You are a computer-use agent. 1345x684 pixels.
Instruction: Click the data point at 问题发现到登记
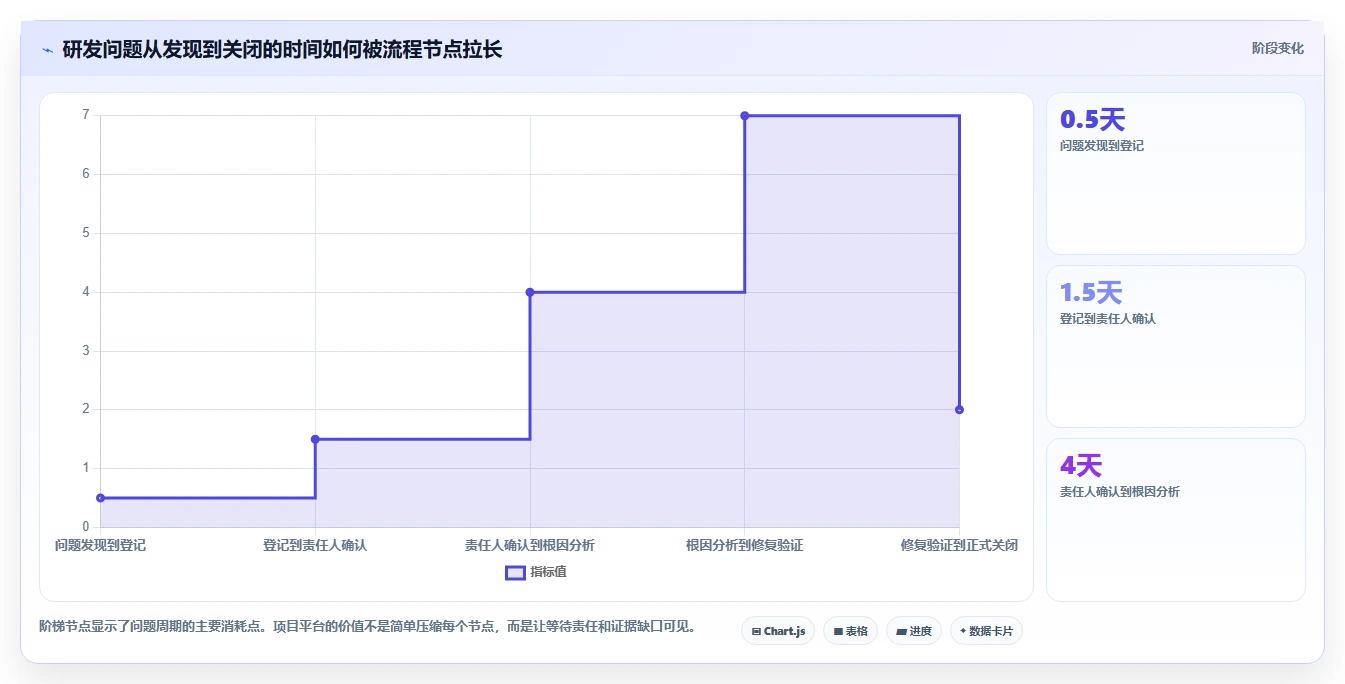(x=100, y=498)
